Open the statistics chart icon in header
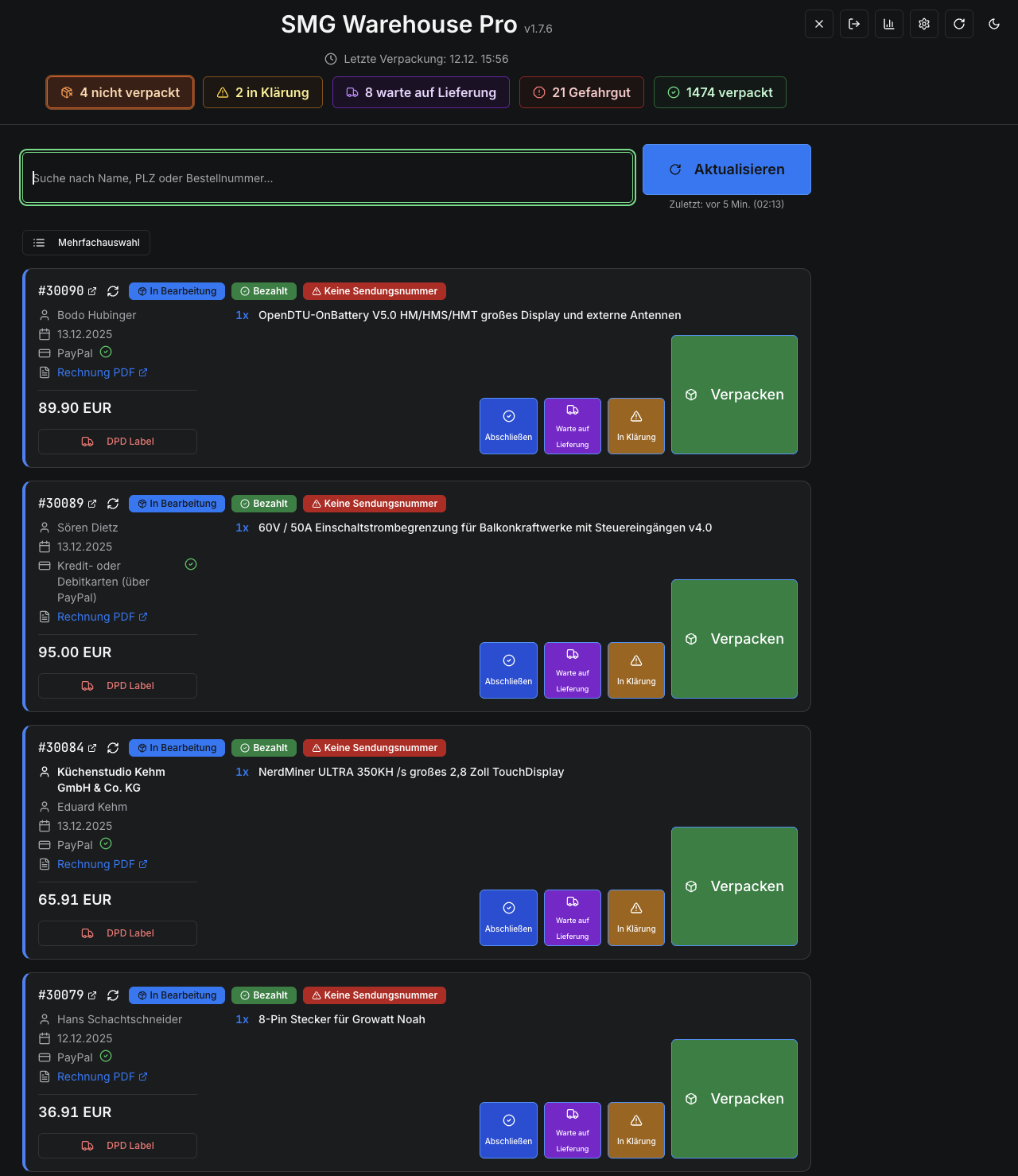Screen dimensions: 1018x1176 click(x=888, y=24)
